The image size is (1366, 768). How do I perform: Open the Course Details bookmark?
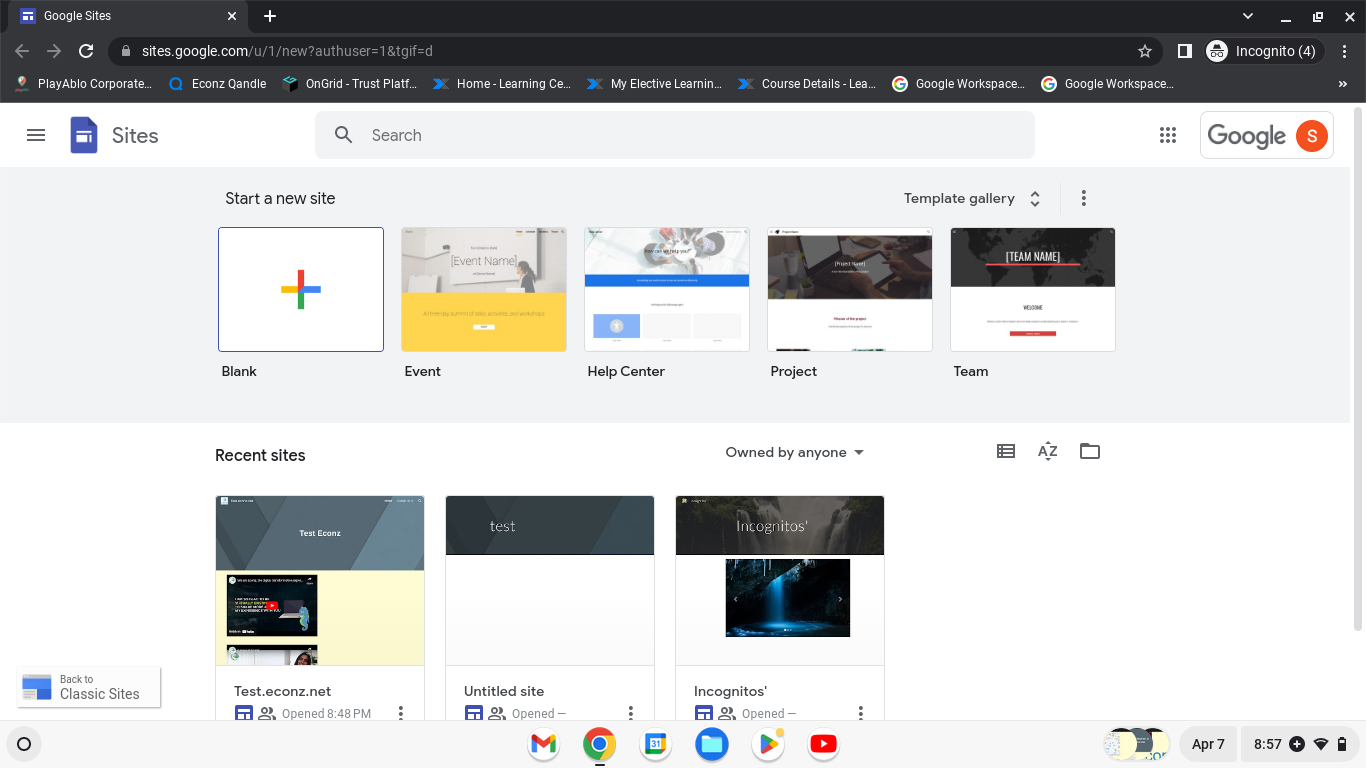click(x=808, y=84)
